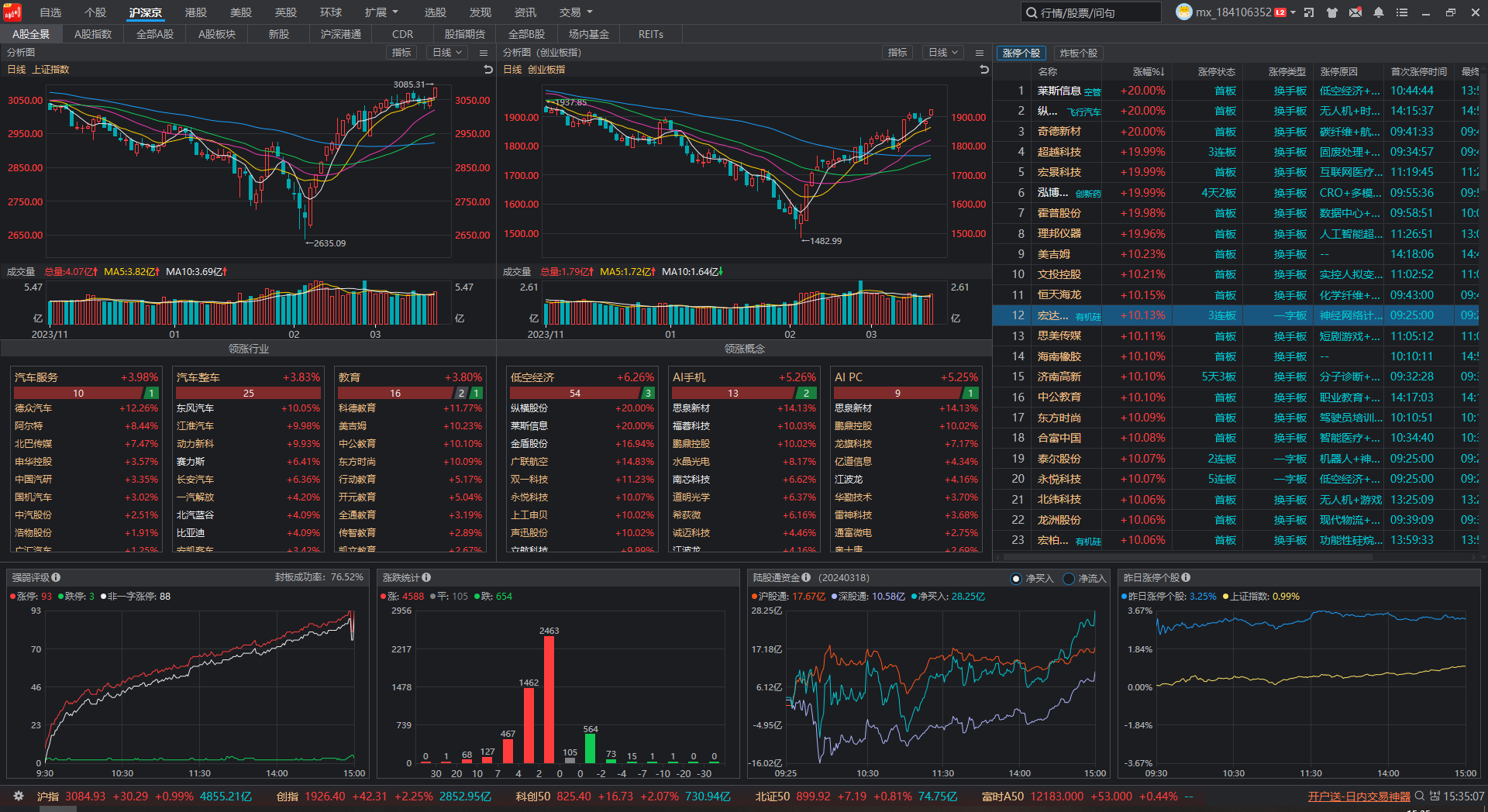
Task: Click the sort arrow on 涨幅% column
Action: click(x=1162, y=71)
